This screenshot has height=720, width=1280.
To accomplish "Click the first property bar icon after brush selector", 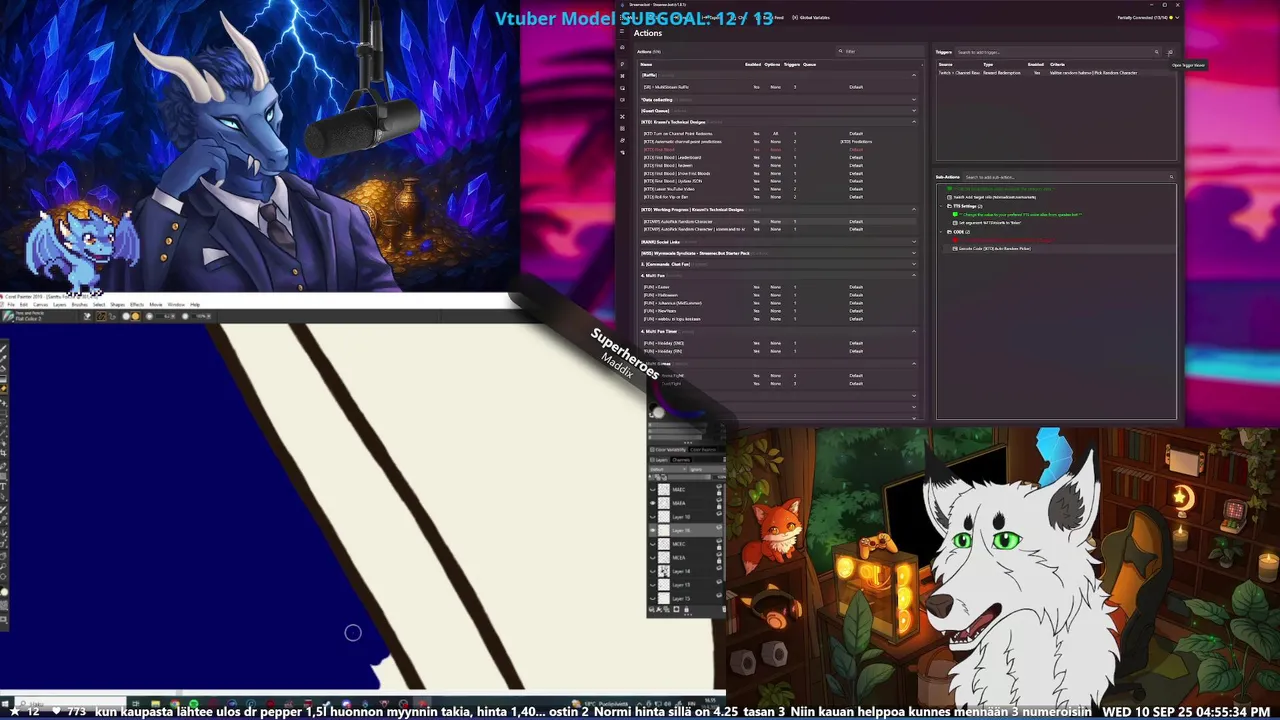I will pyautogui.click(x=87, y=316).
